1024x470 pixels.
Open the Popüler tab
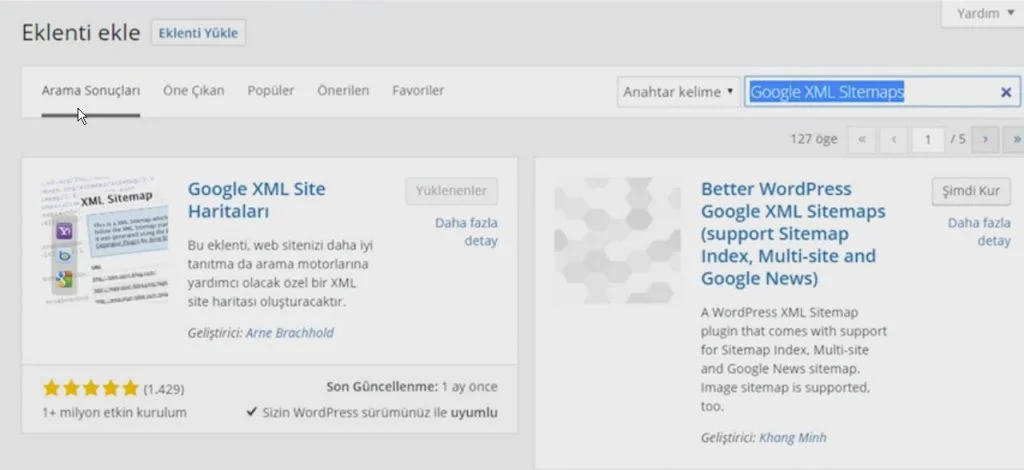[271, 91]
